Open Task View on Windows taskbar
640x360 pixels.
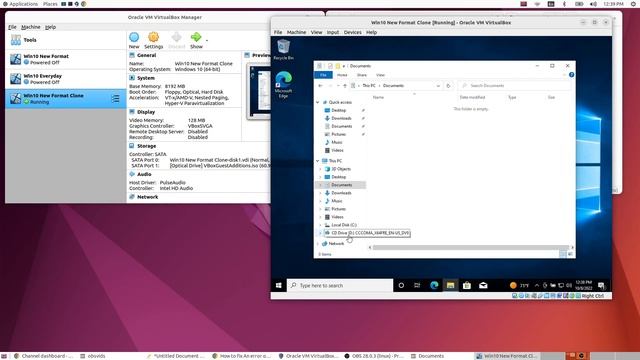(x=417, y=285)
